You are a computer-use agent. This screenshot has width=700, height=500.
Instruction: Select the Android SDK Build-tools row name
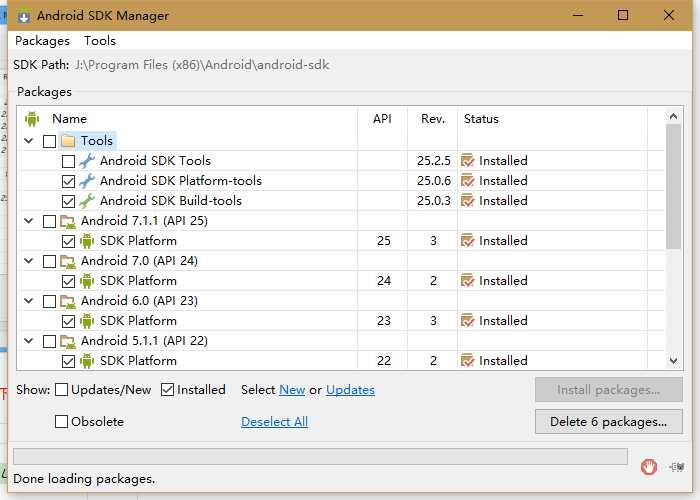pyautogui.click(x=171, y=201)
